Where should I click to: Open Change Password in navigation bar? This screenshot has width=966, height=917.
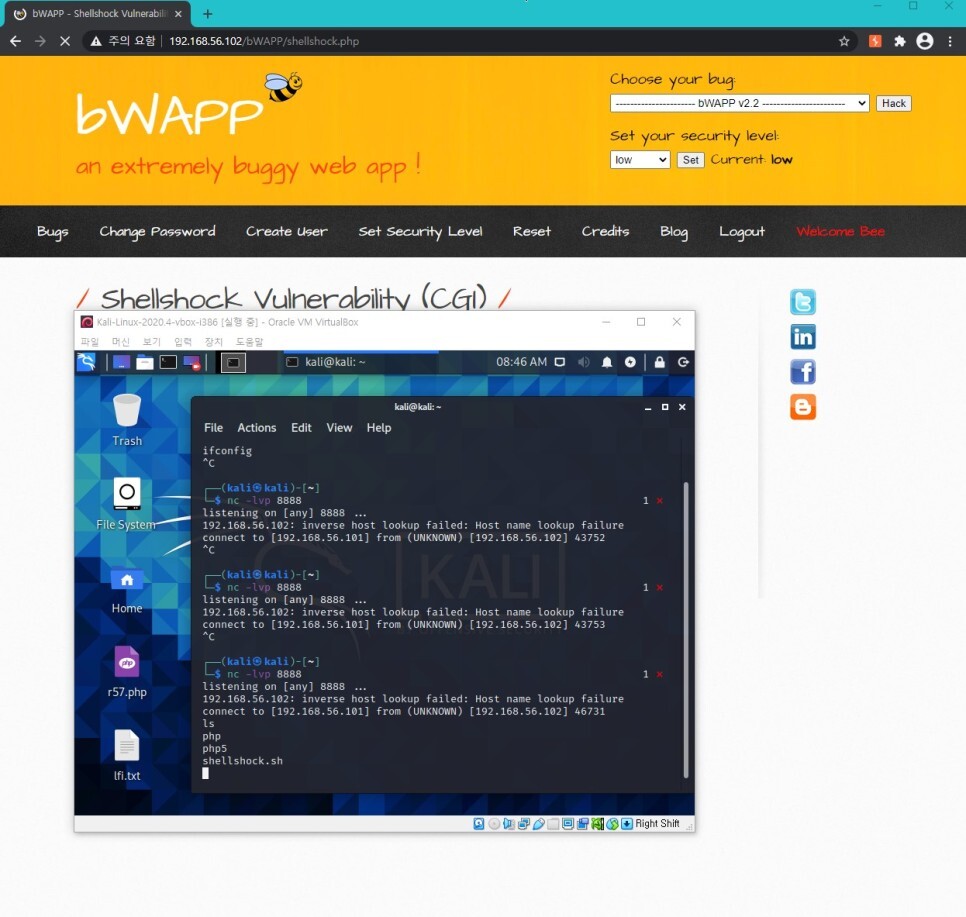coord(157,232)
